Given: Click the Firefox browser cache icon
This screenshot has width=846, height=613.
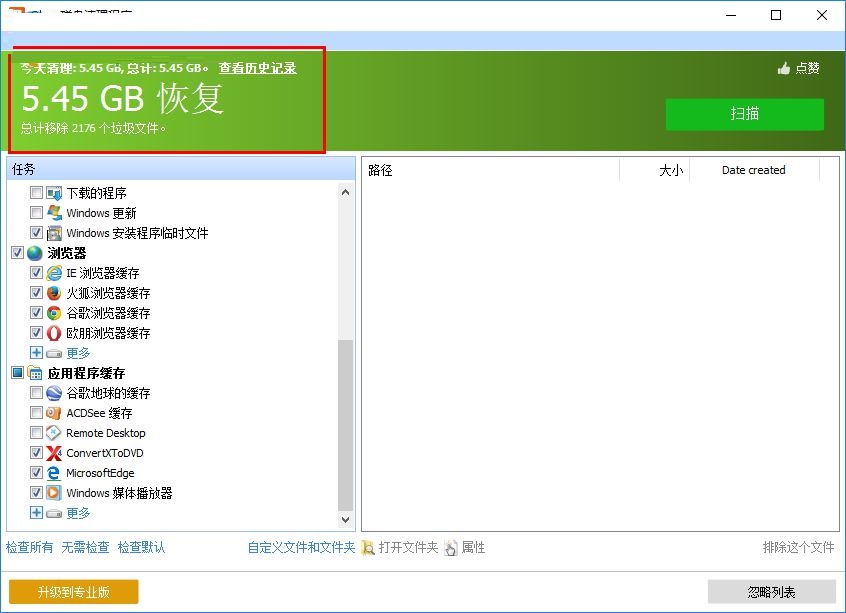Looking at the screenshot, I should (53, 293).
